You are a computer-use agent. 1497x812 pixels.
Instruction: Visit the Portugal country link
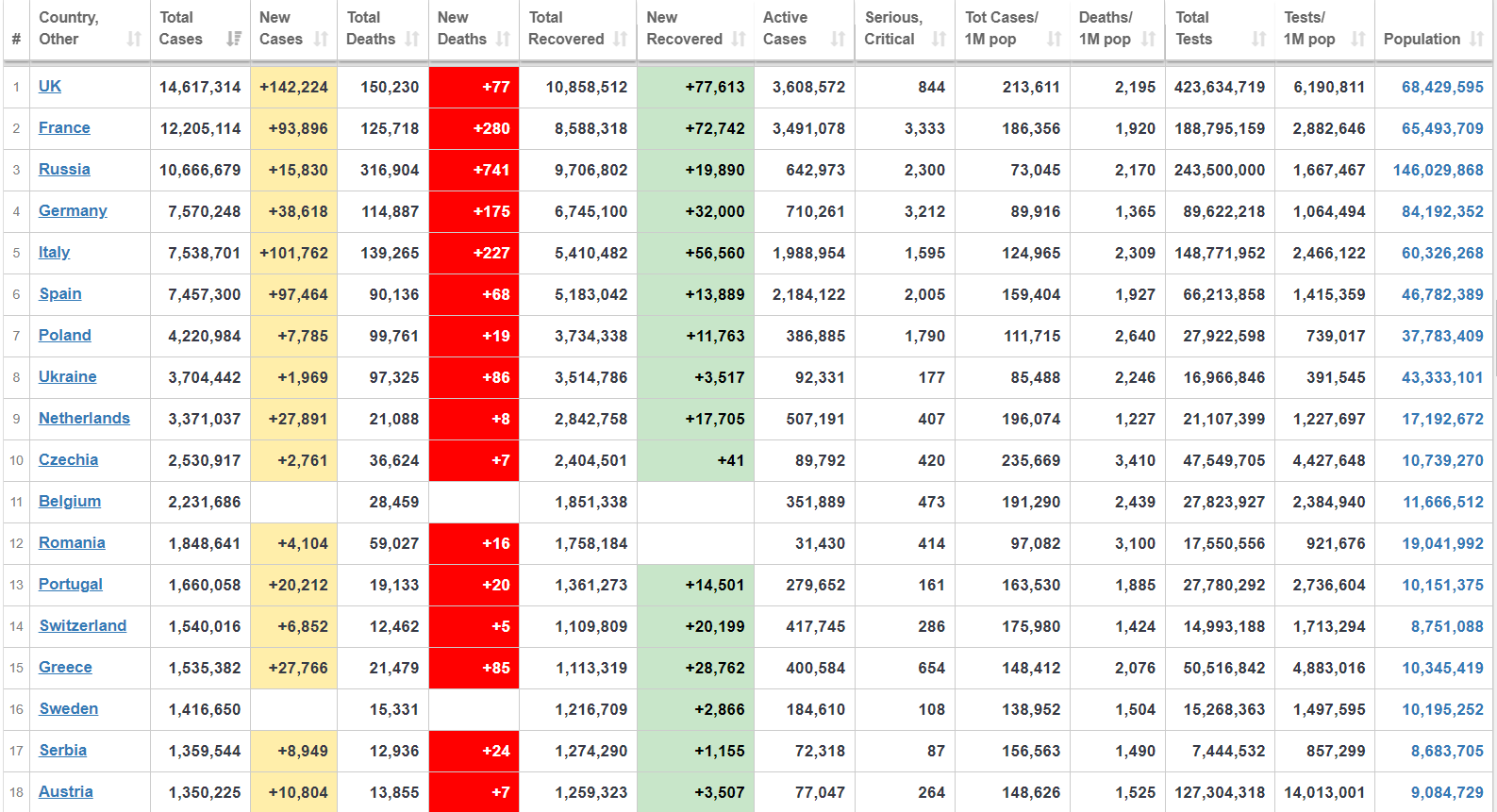point(71,584)
